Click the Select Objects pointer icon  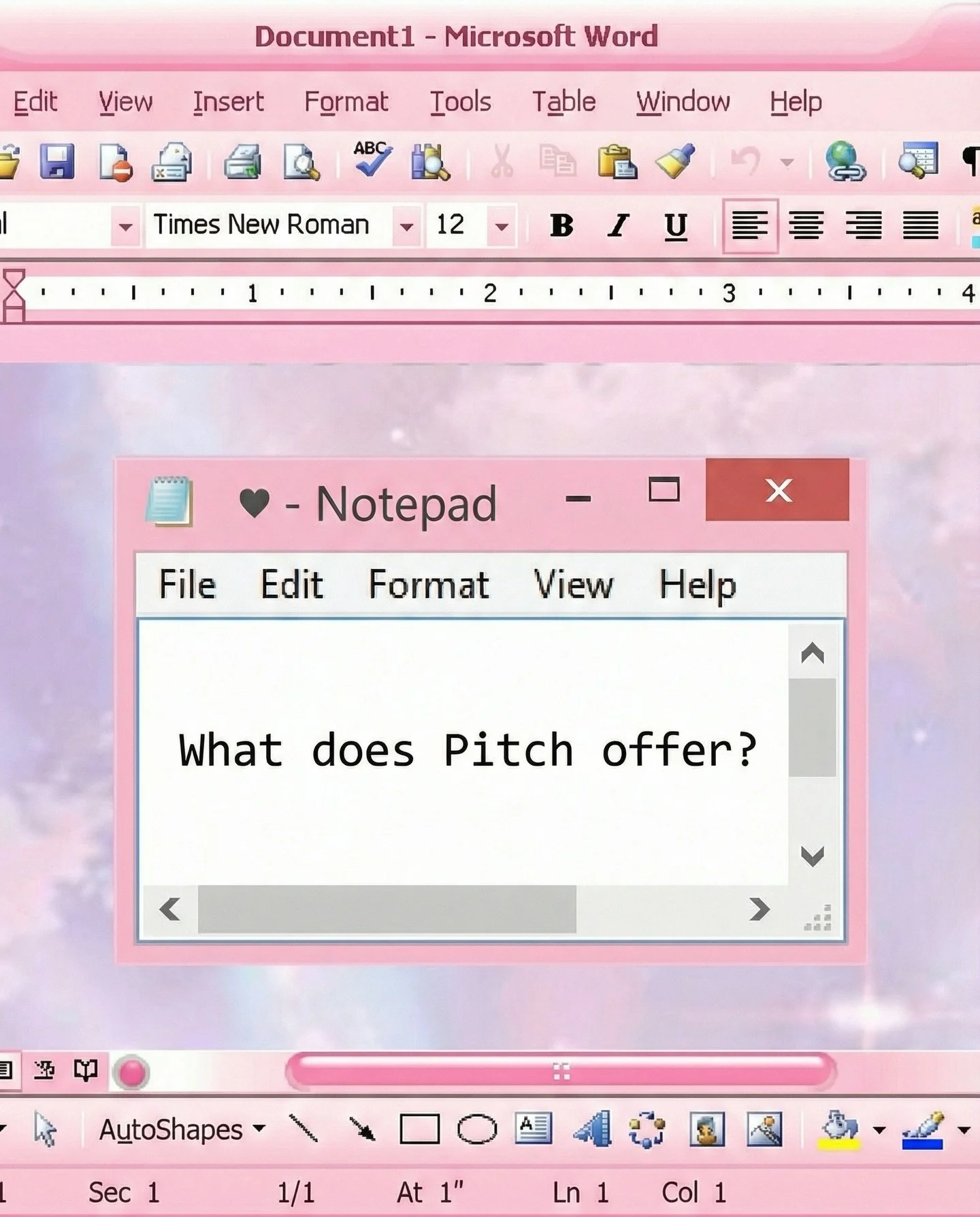tap(45, 1131)
